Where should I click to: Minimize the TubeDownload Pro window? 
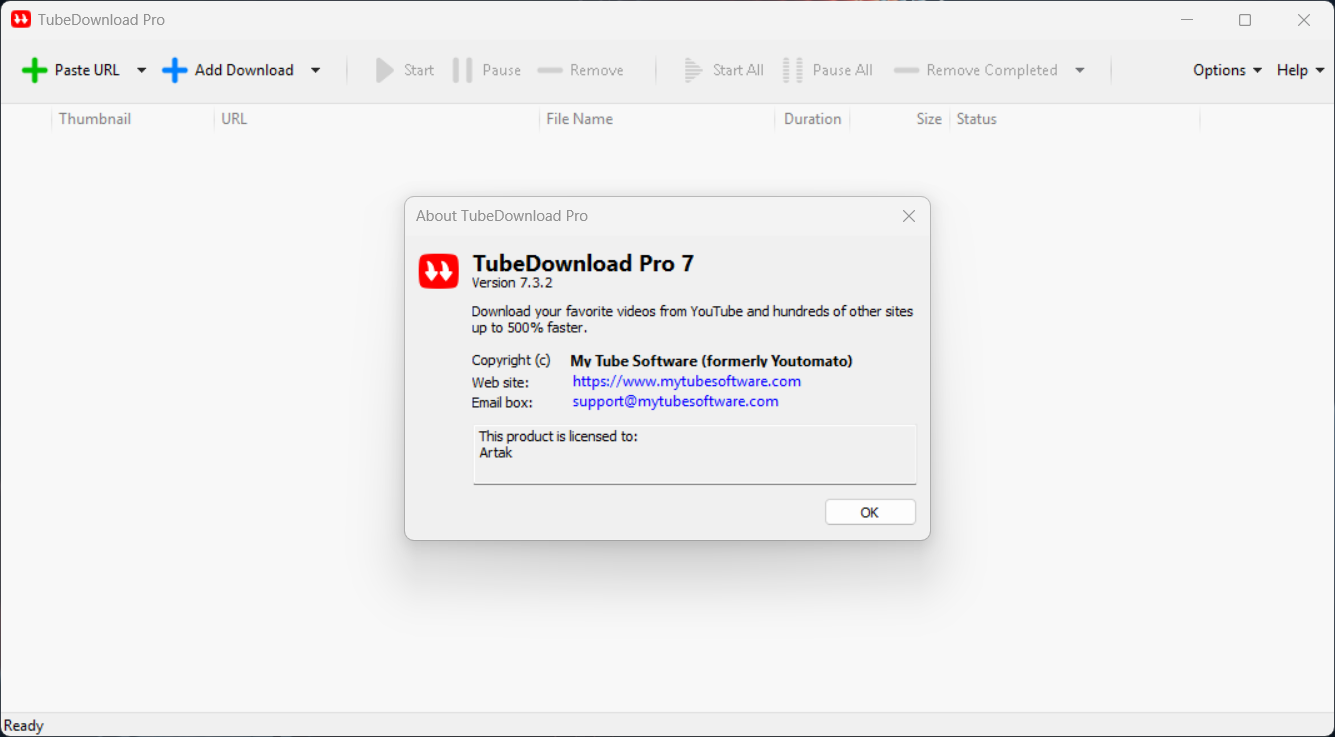tap(1187, 19)
